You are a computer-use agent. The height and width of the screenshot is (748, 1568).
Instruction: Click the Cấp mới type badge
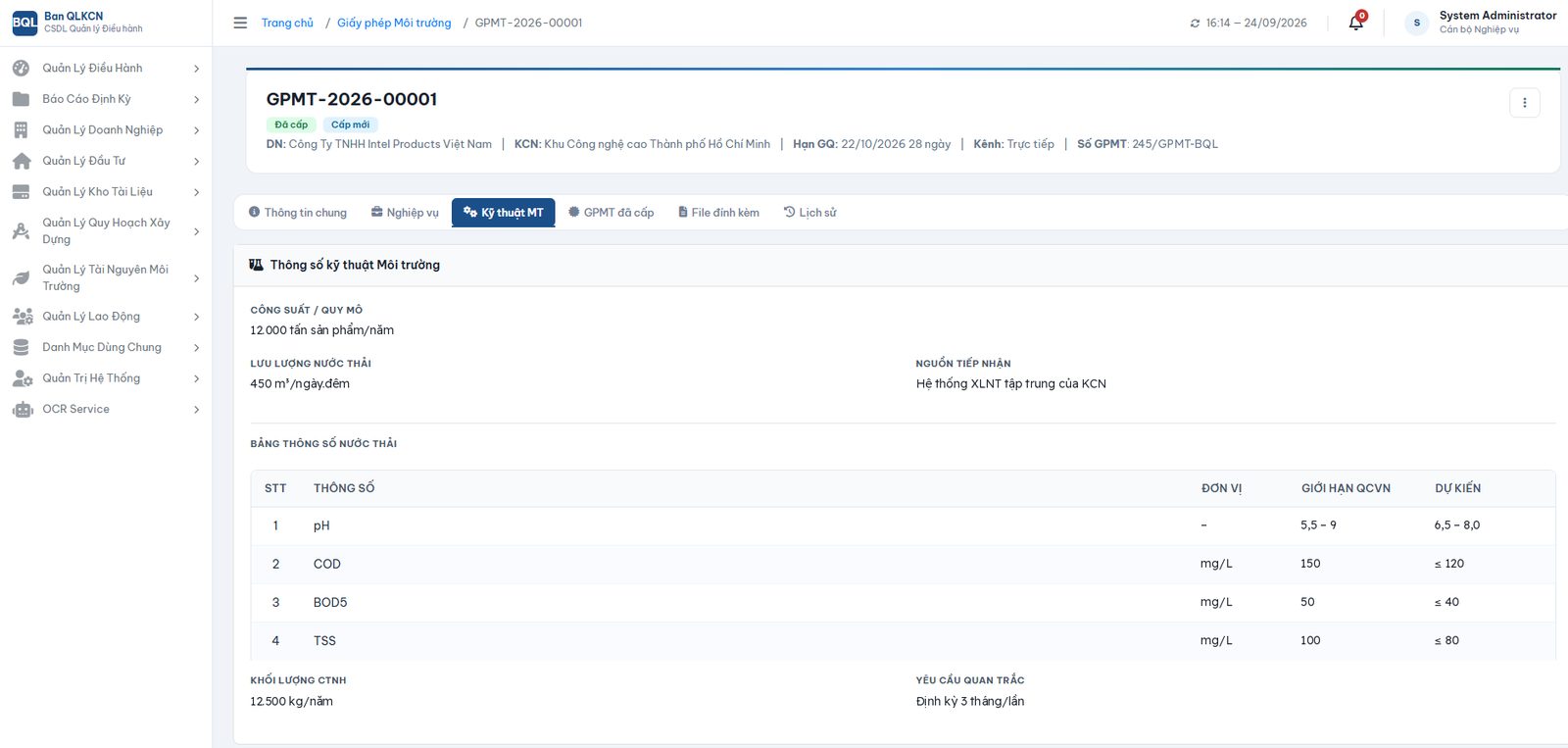pos(350,125)
